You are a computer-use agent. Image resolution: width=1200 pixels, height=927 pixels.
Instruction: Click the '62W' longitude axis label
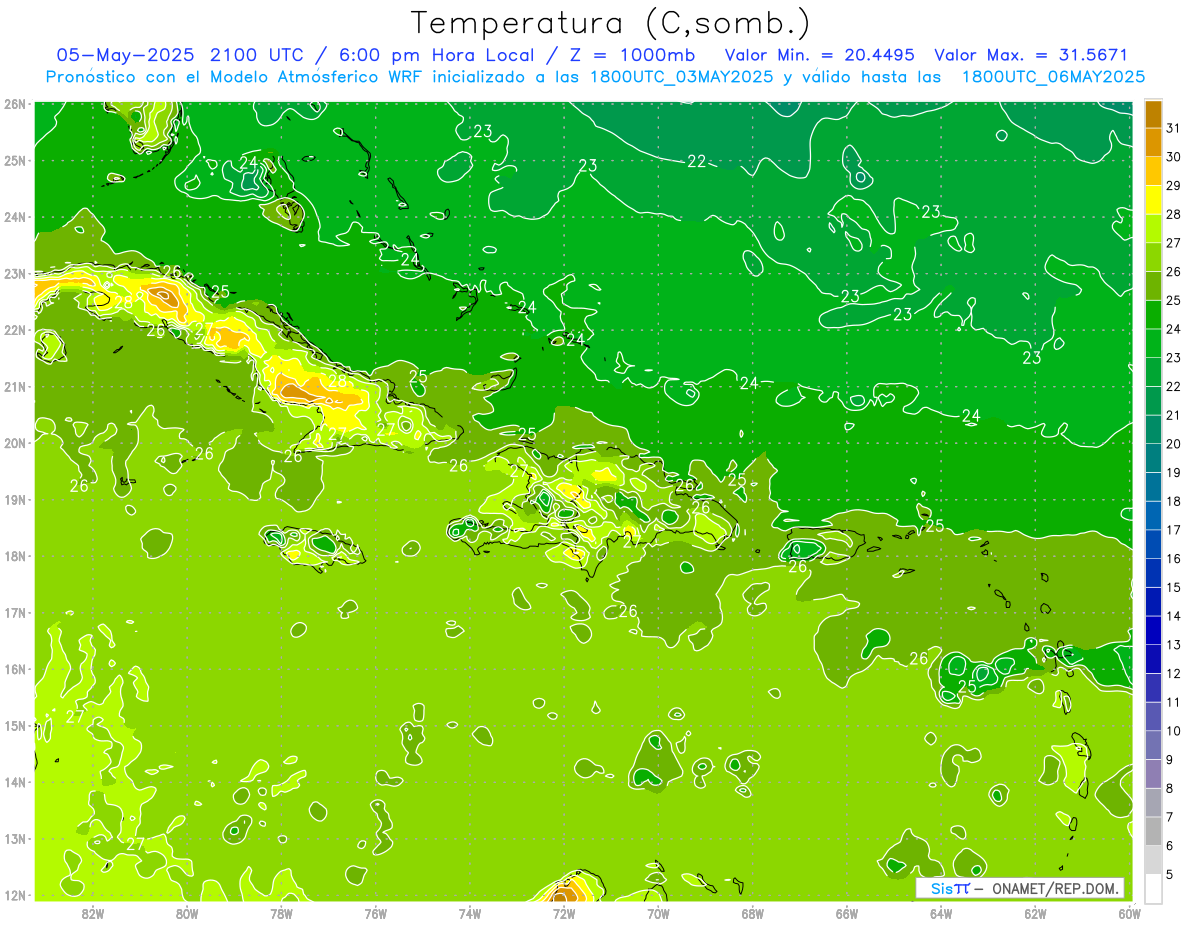pos(1035,913)
